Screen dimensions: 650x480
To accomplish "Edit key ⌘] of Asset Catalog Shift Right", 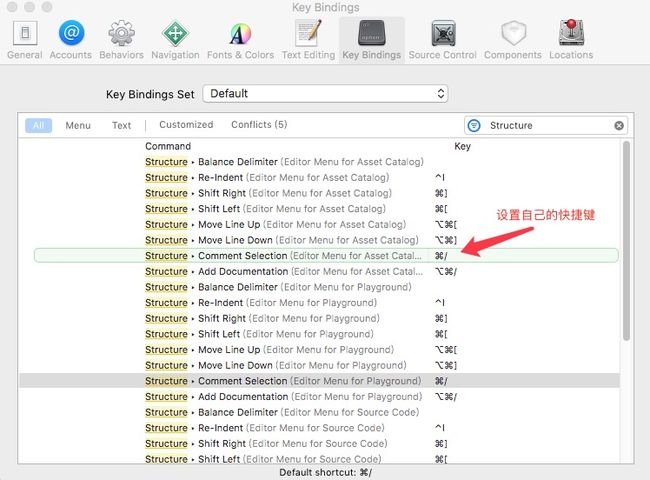I will (441, 193).
